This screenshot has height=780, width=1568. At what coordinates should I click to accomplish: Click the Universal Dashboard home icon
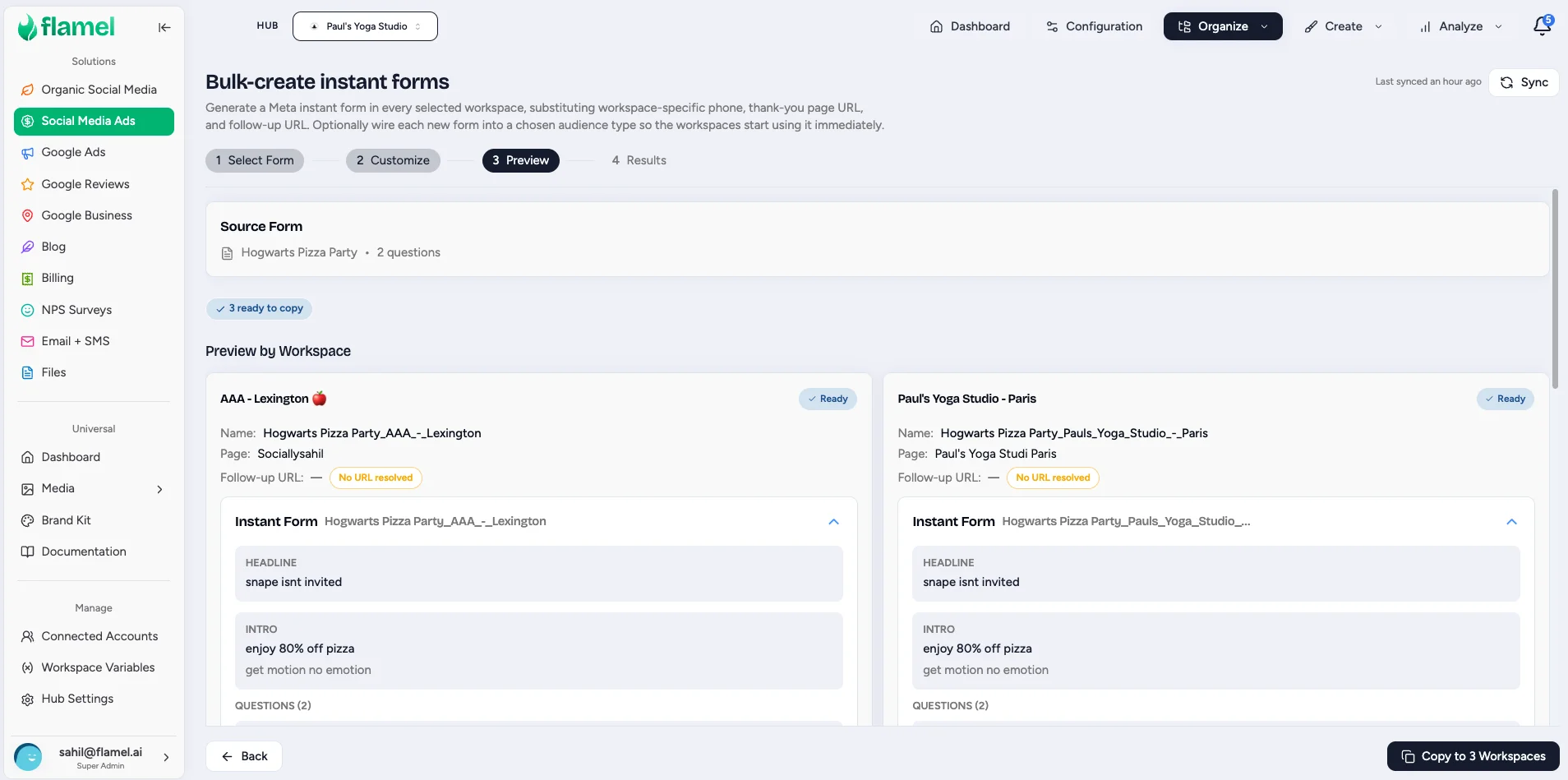[x=27, y=457]
